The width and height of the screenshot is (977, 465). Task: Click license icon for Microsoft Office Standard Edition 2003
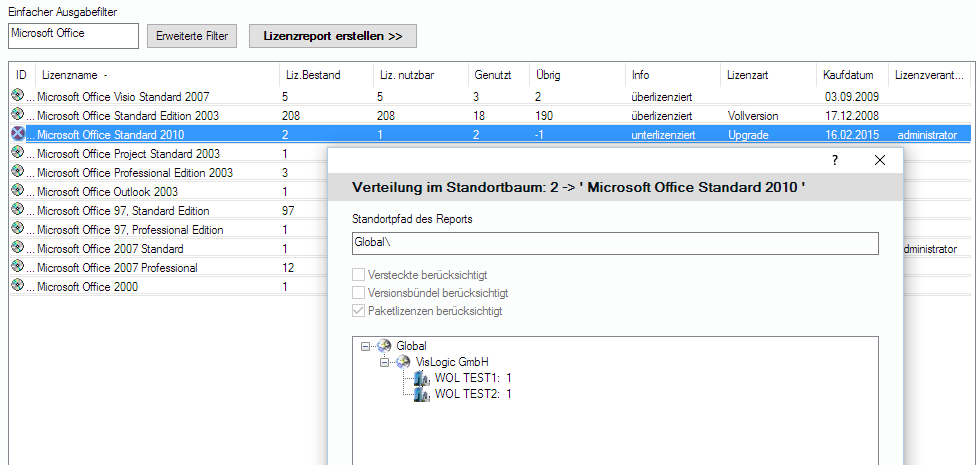(x=17, y=115)
